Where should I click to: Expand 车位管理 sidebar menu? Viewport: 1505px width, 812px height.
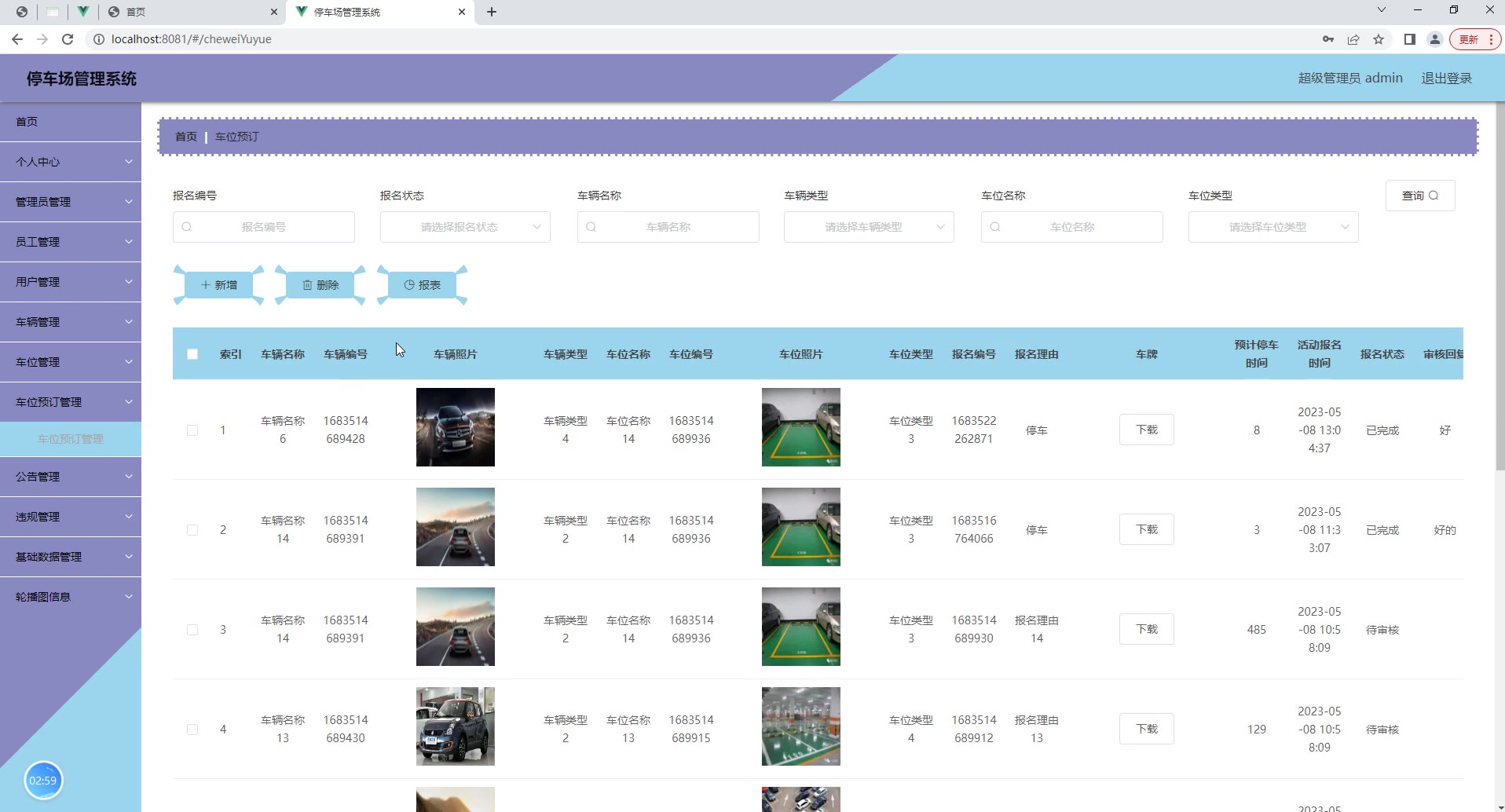click(x=71, y=362)
